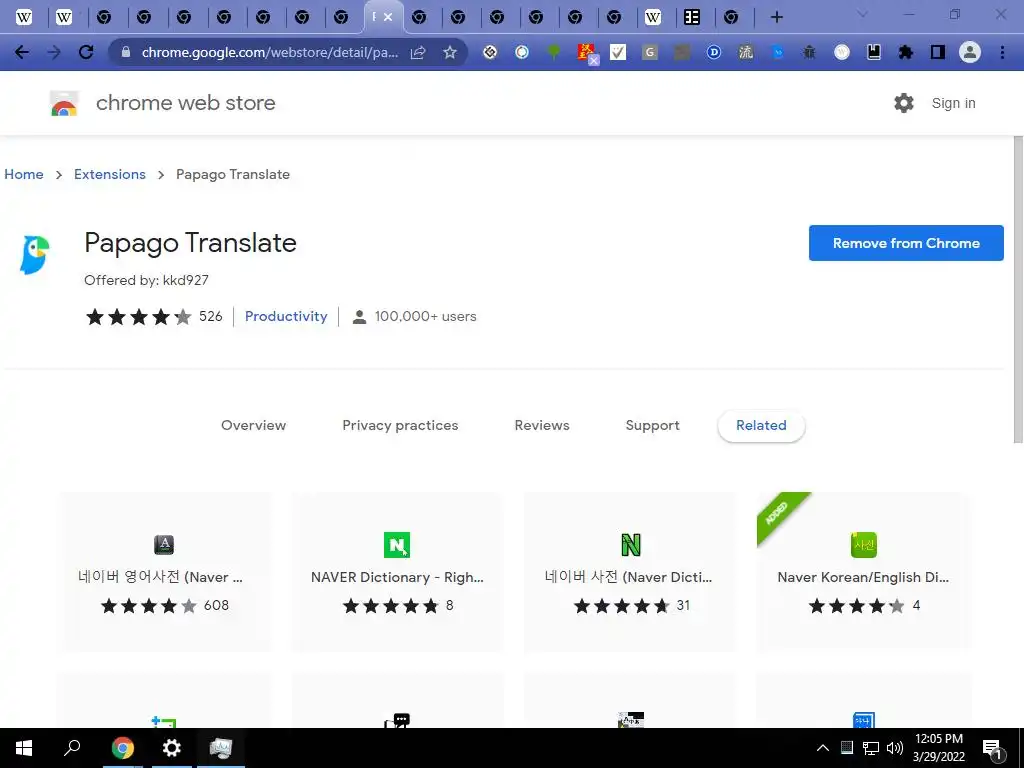Open Windows Settings from taskbar
1024x768 pixels.
[171, 748]
